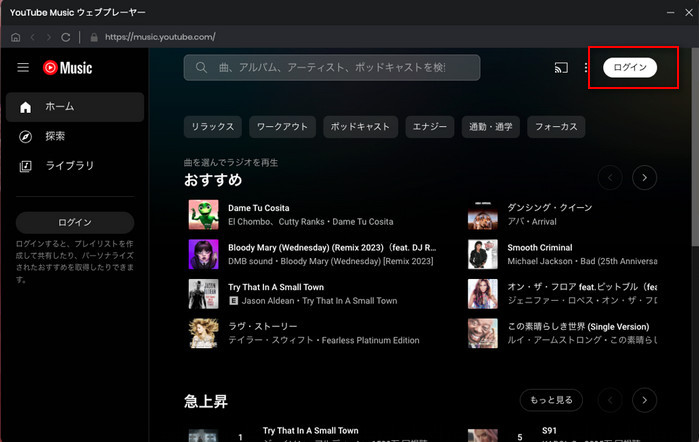The image size is (699, 442).
Task: Go forward with the browser forward arrow
Action: click(49, 37)
